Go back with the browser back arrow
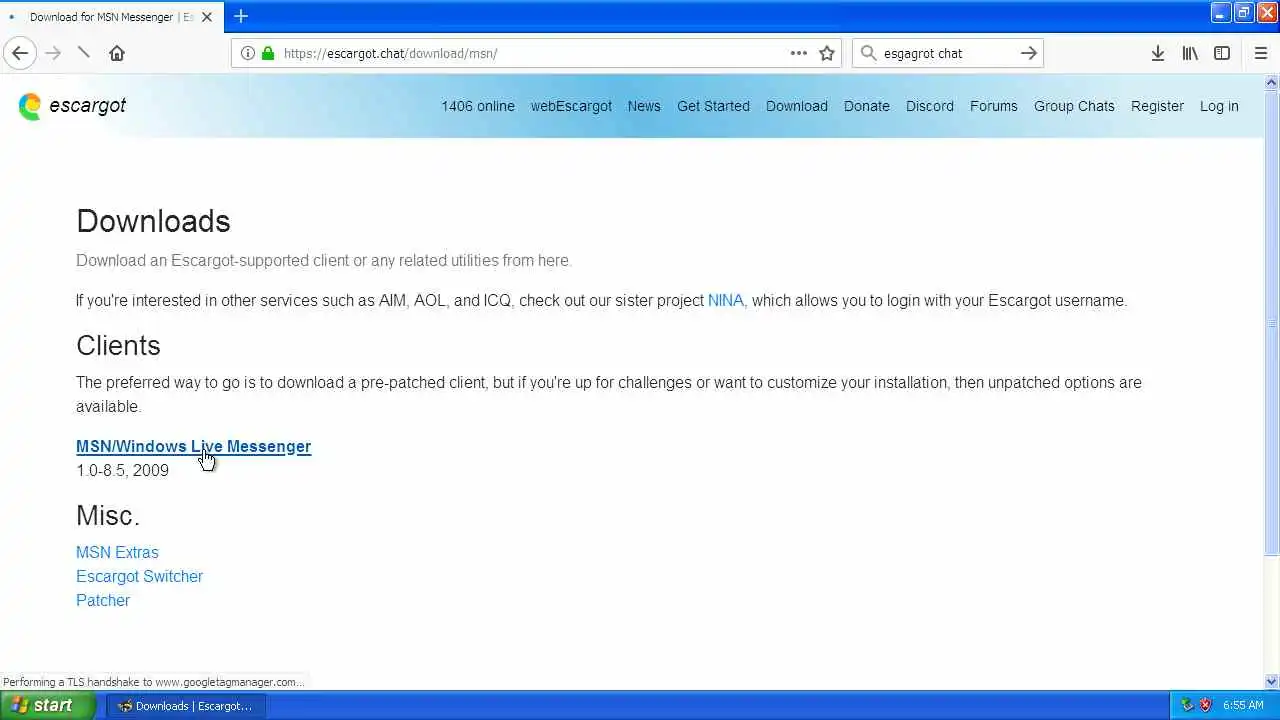 [20, 53]
